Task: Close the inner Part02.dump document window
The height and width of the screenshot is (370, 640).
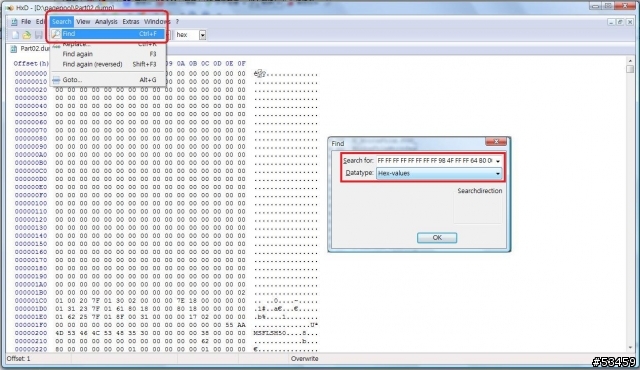Action: click(x=629, y=22)
